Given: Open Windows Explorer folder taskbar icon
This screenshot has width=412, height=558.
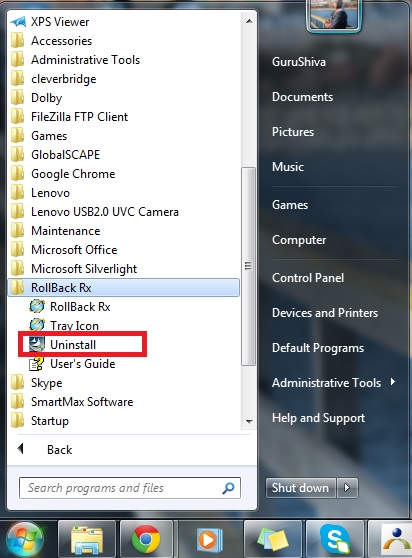Looking at the screenshot, I should tap(86, 539).
